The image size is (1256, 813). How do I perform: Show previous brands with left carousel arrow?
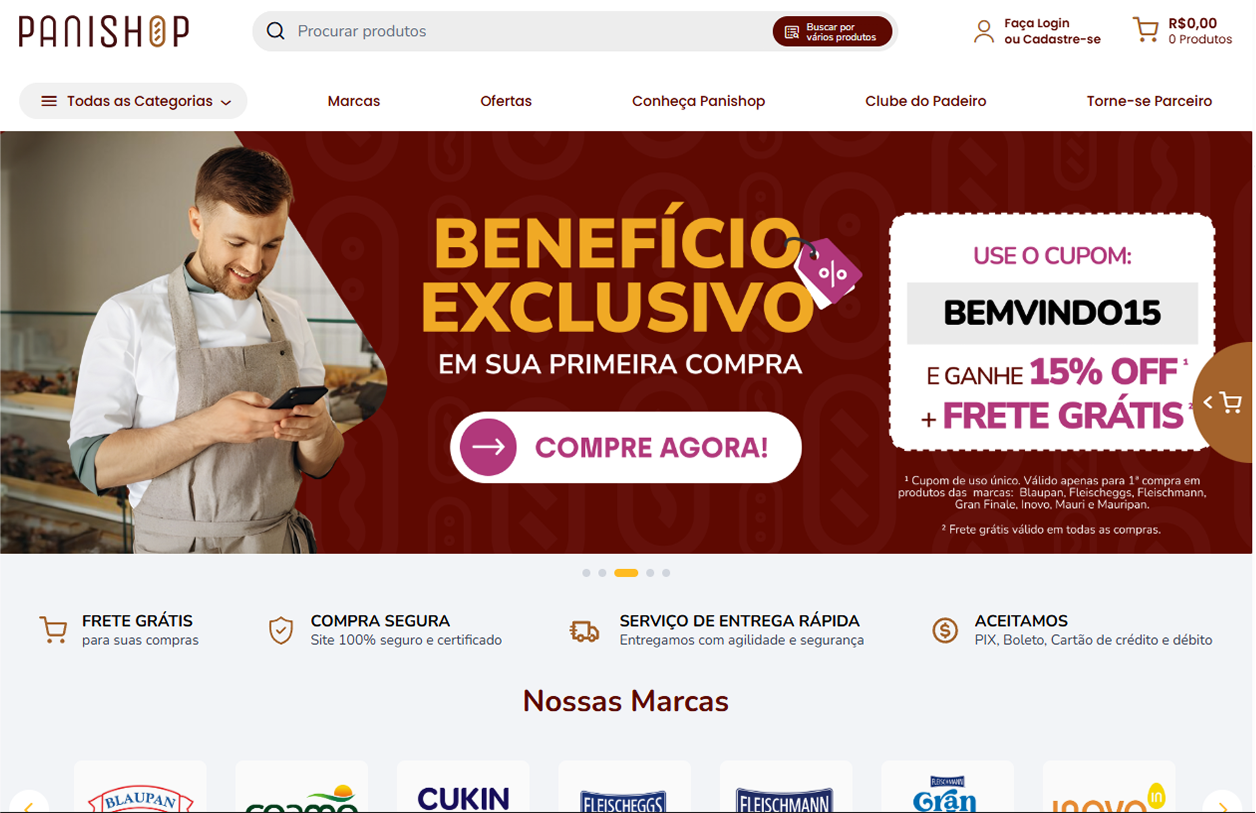[x=28, y=802]
